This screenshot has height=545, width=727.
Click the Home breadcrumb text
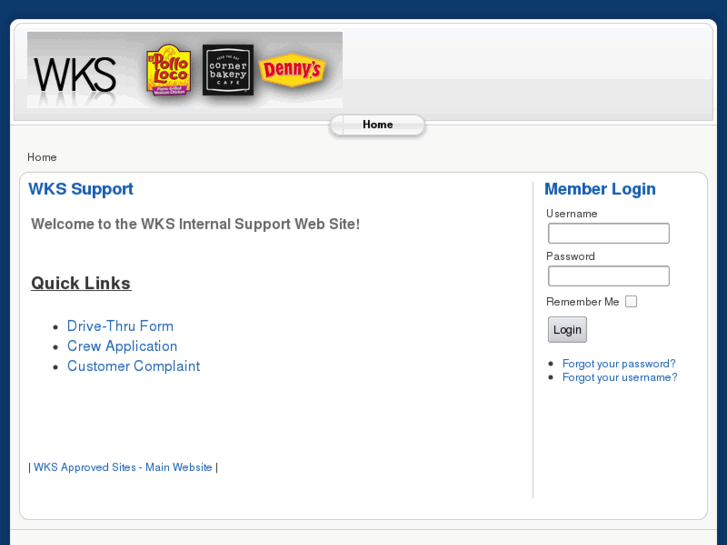pyautogui.click(x=42, y=157)
